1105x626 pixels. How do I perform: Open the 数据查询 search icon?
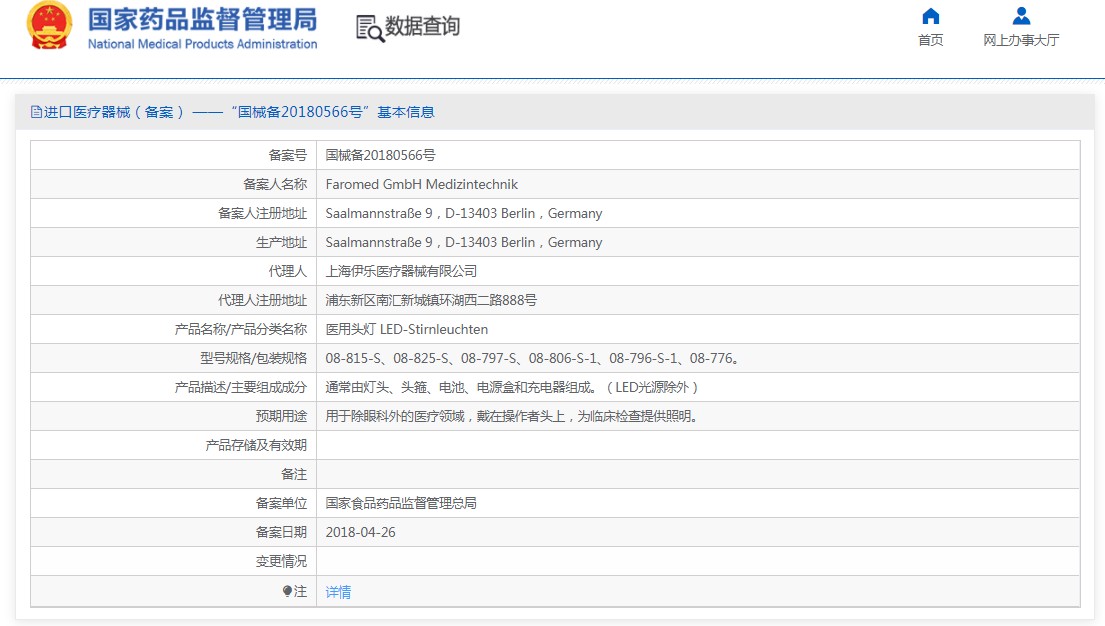click(x=370, y=28)
